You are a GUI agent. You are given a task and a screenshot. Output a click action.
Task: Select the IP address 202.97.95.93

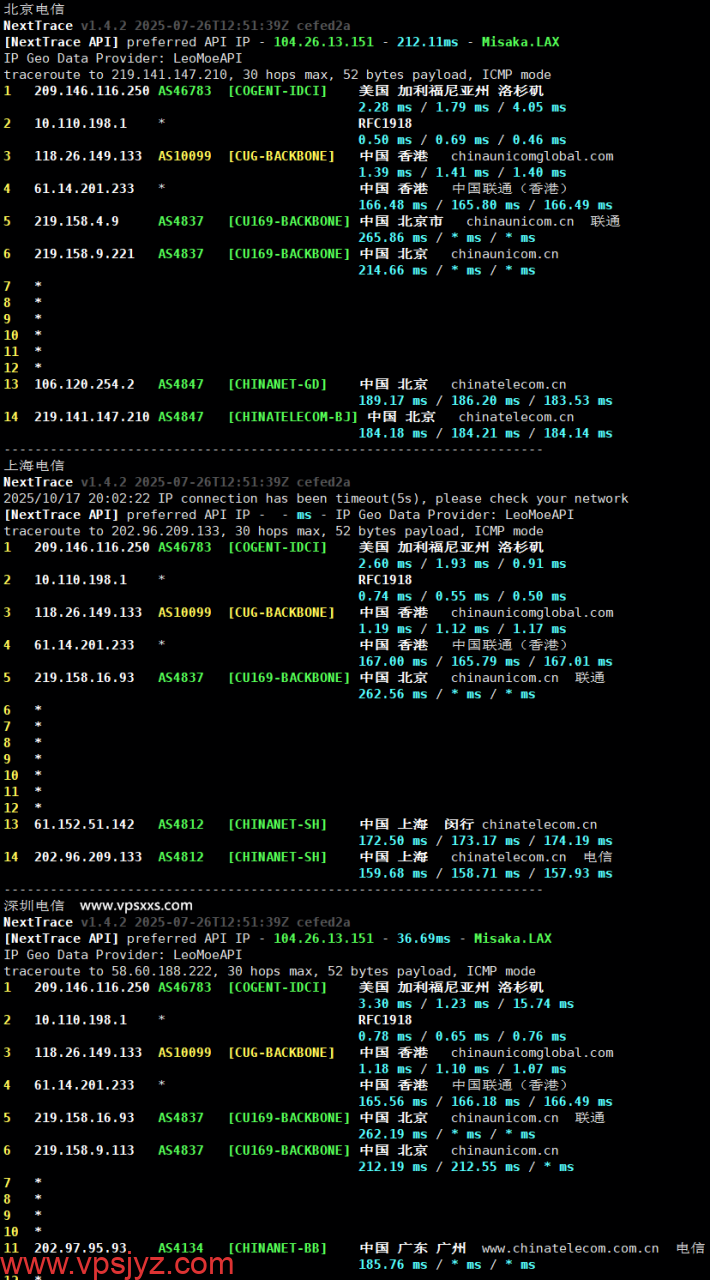tap(82, 1248)
